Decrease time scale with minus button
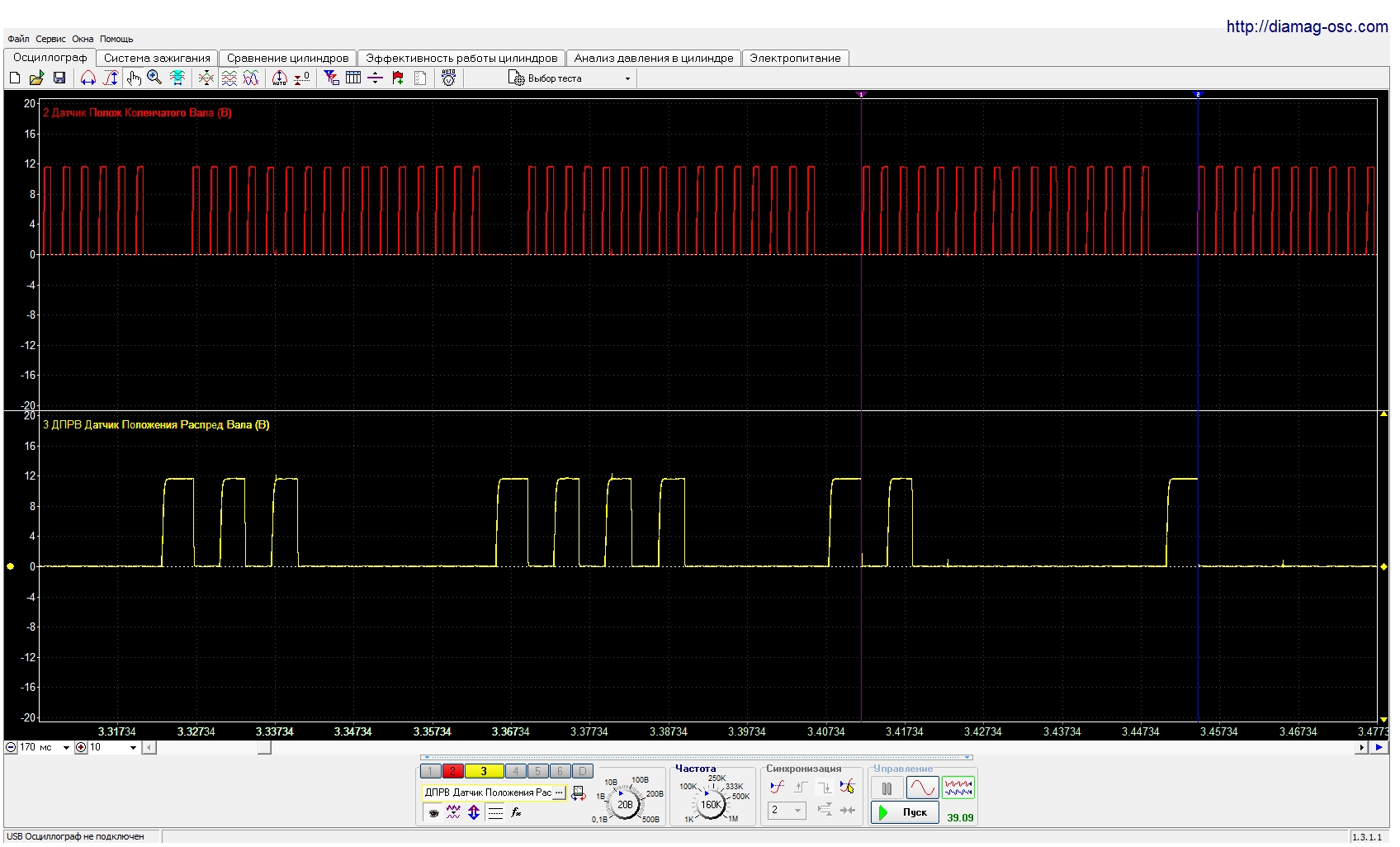Image resolution: width=1400 pixels, height=847 pixels. pyautogui.click(x=11, y=748)
